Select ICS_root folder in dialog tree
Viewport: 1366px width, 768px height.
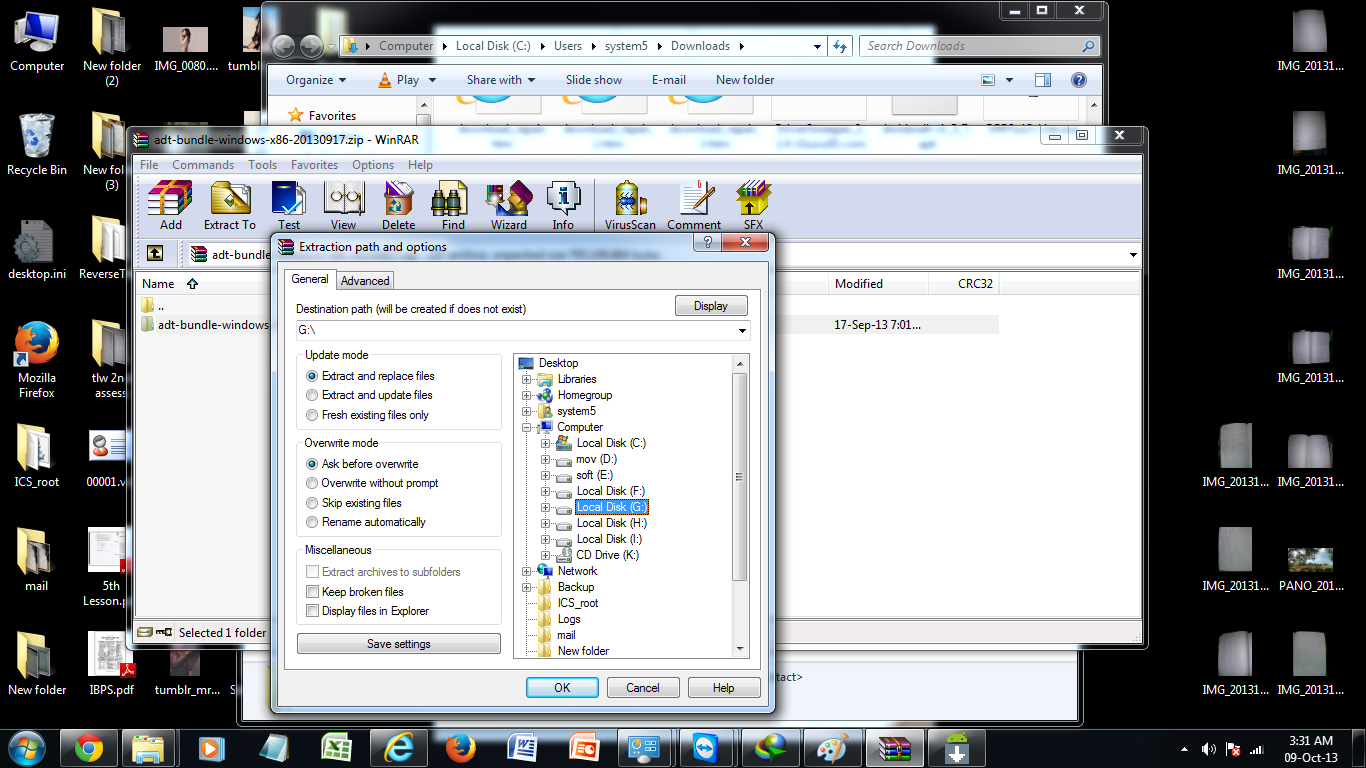(x=578, y=603)
